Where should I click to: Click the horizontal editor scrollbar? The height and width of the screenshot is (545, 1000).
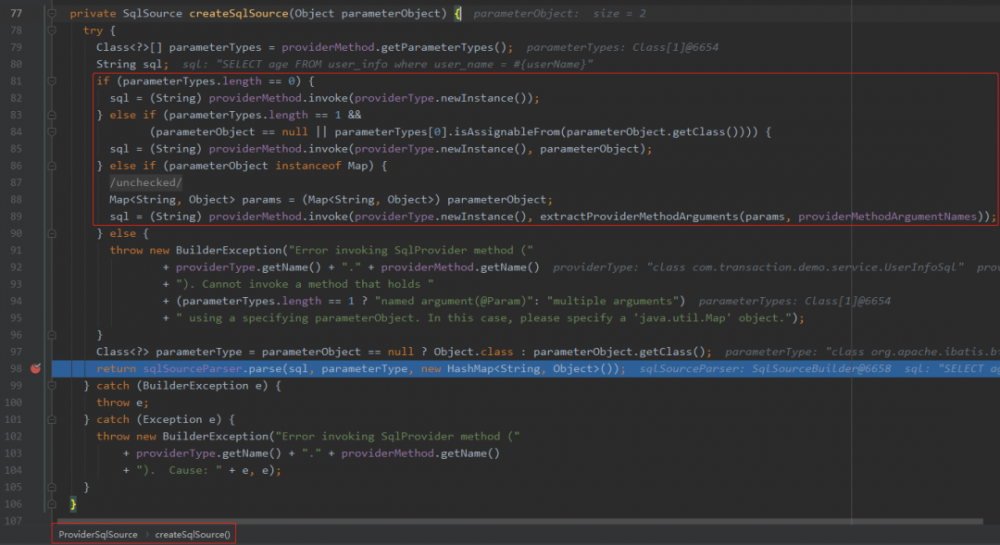(520, 521)
